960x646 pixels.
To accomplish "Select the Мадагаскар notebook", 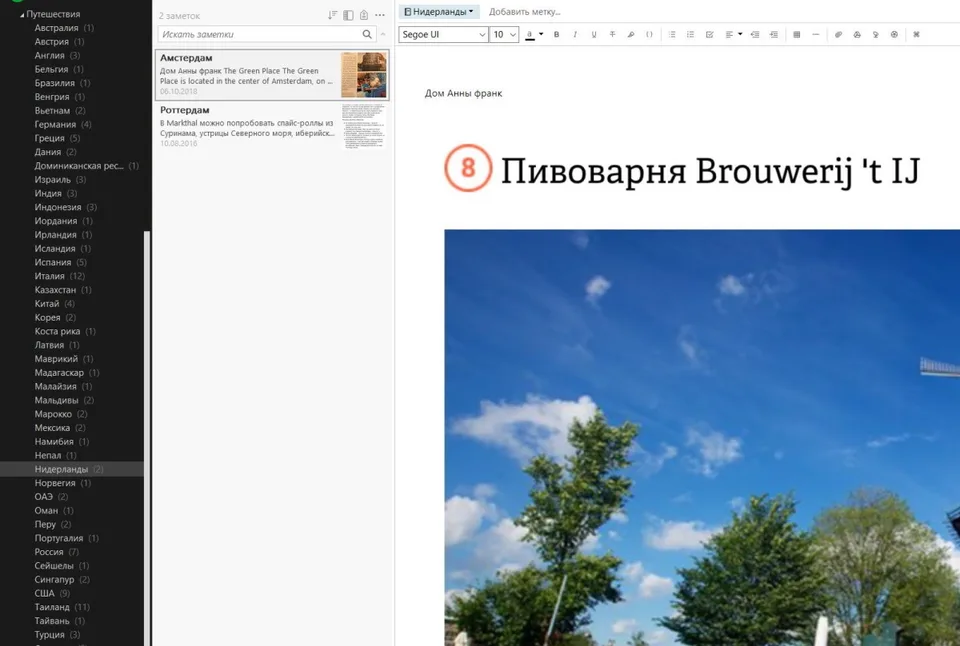I will coord(67,373).
